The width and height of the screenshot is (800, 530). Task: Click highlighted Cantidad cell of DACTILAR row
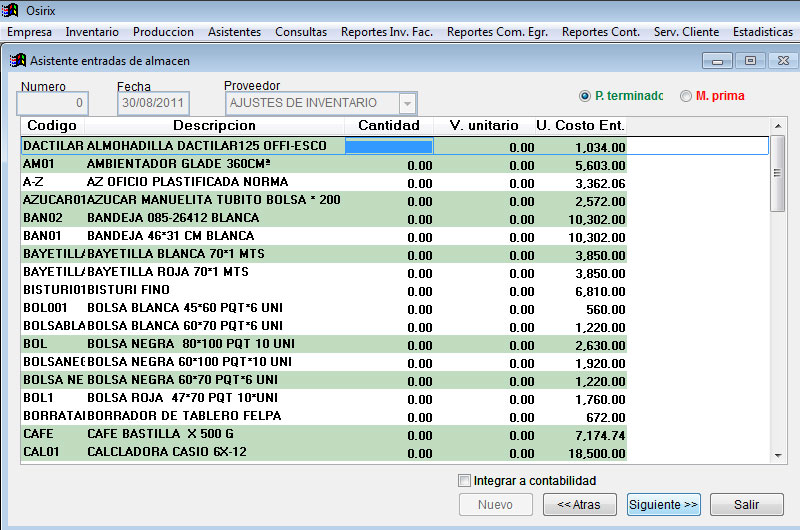pyautogui.click(x=389, y=146)
